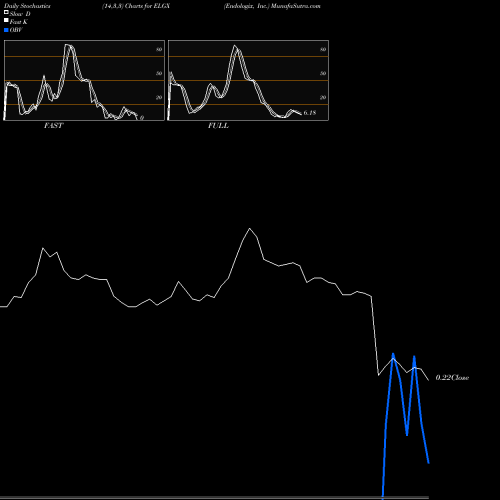Click the white Fast K legend swatch
500x500 pixels.
pyautogui.click(x=6, y=20)
